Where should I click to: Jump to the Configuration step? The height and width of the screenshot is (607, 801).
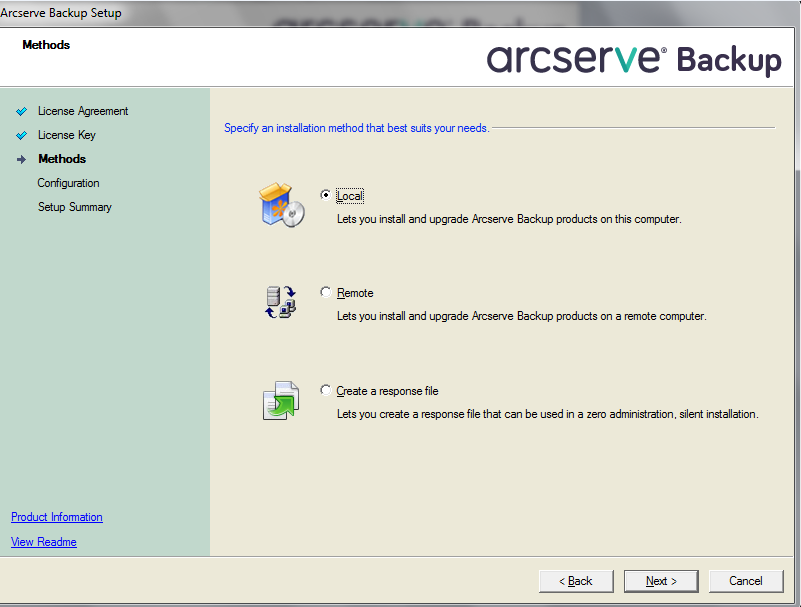pyautogui.click(x=68, y=183)
